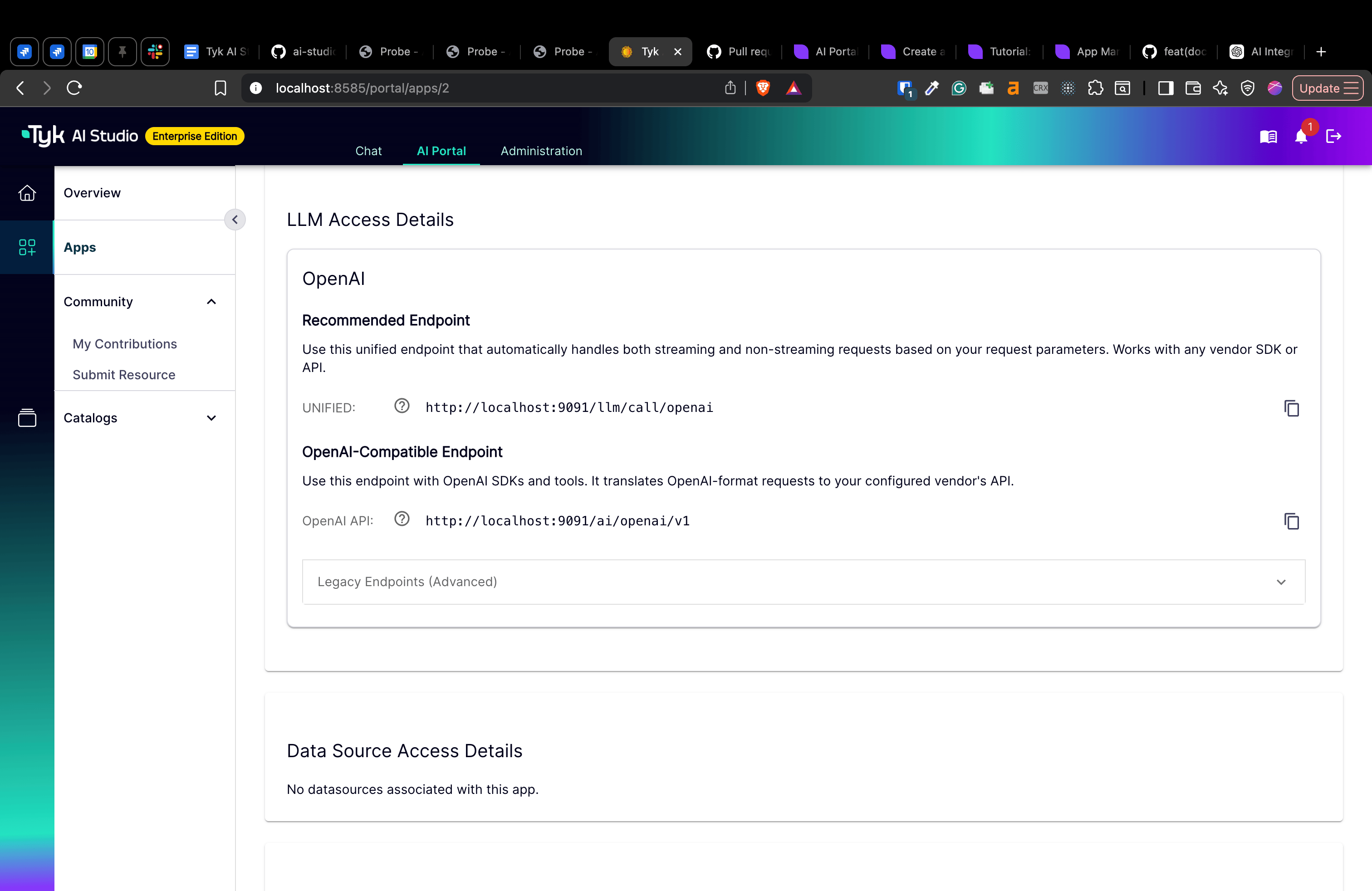Select the AI Portal tab
The width and height of the screenshot is (1372, 891).
pos(441,151)
